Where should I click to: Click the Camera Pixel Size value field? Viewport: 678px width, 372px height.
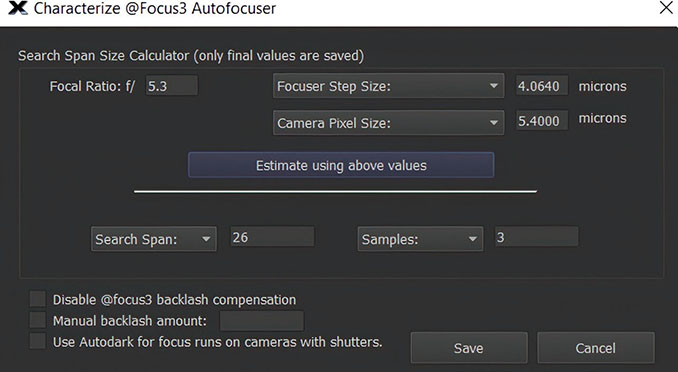542,120
